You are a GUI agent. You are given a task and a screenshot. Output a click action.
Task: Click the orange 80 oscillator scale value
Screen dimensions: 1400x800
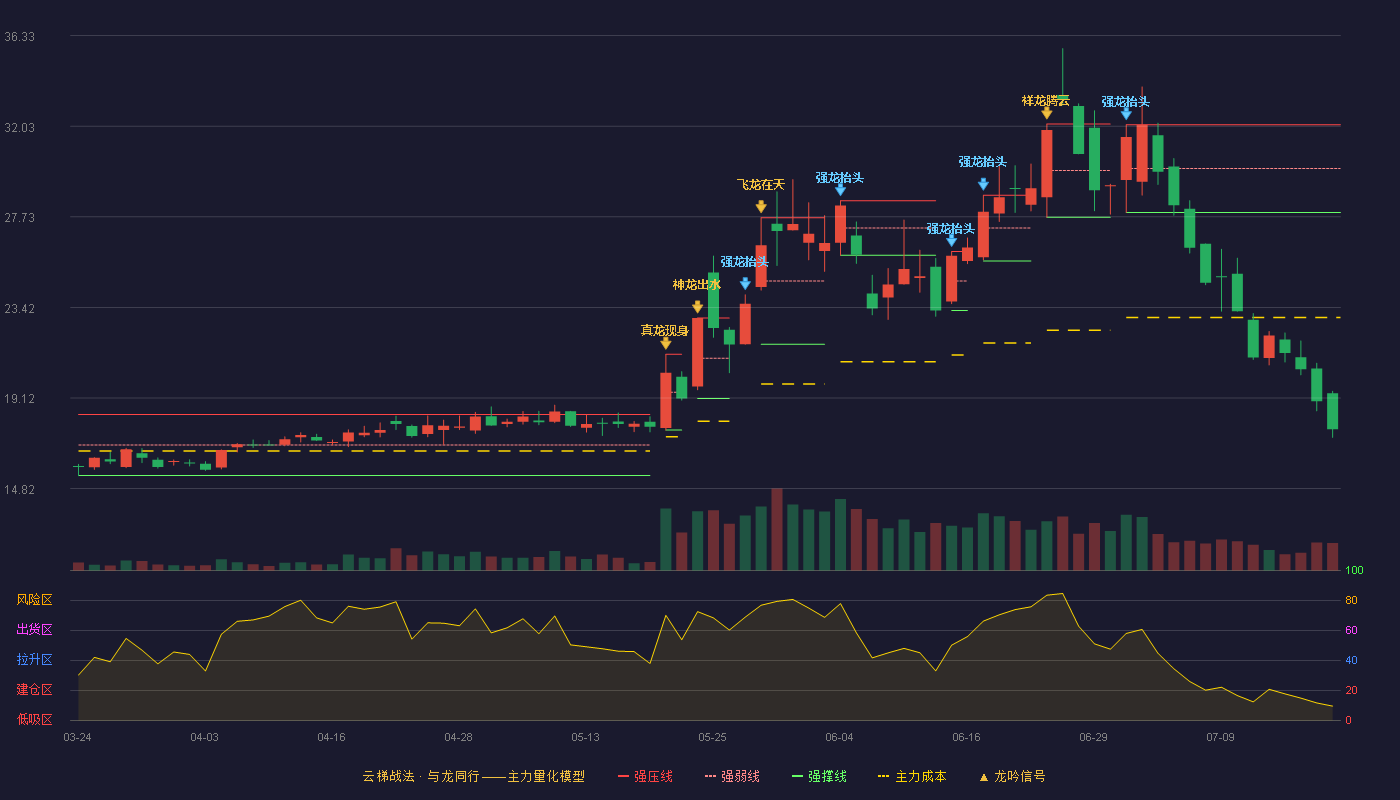pos(1351,600)
